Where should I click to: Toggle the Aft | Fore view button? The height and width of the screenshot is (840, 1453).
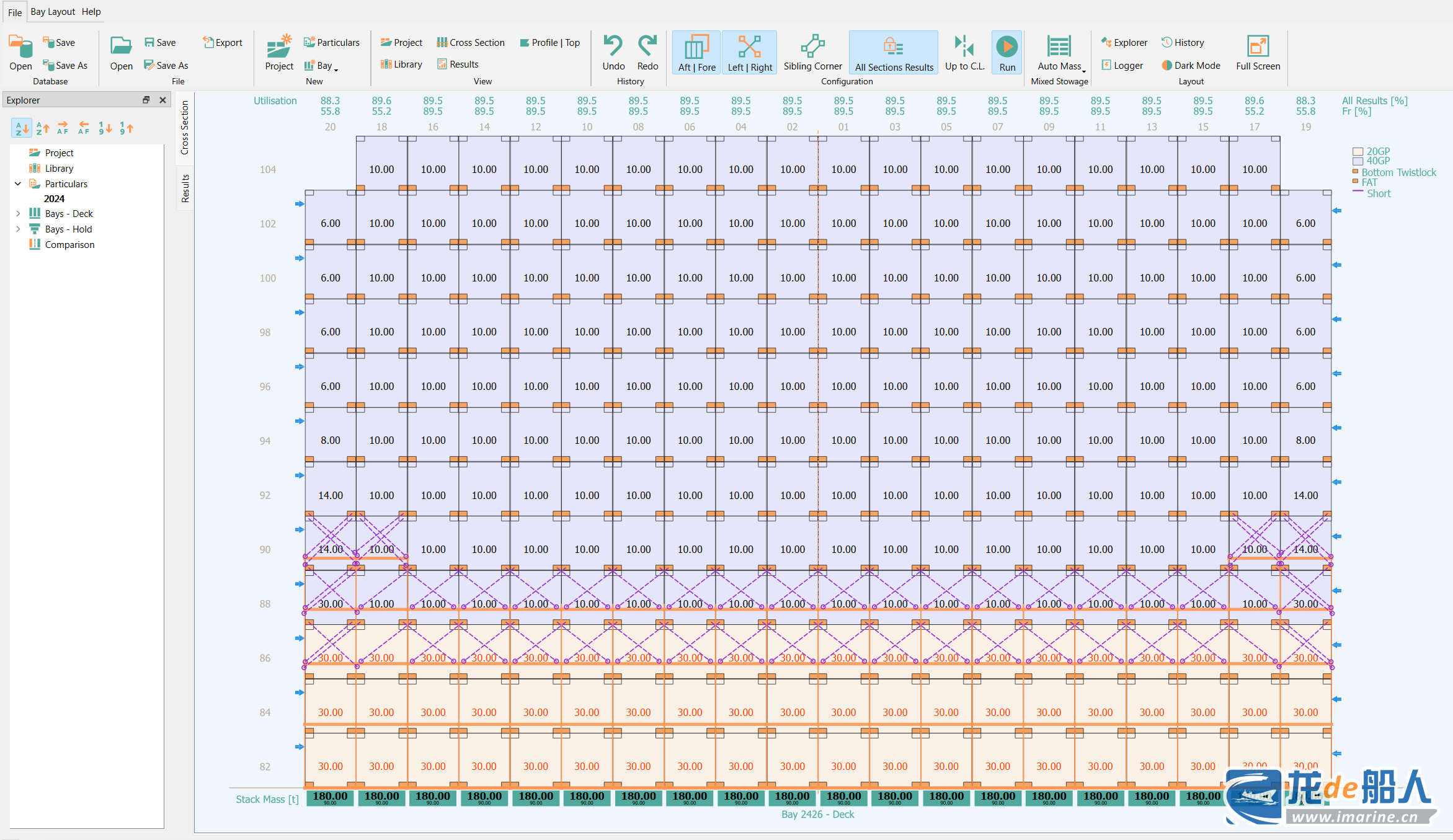(x=696, y=52)
